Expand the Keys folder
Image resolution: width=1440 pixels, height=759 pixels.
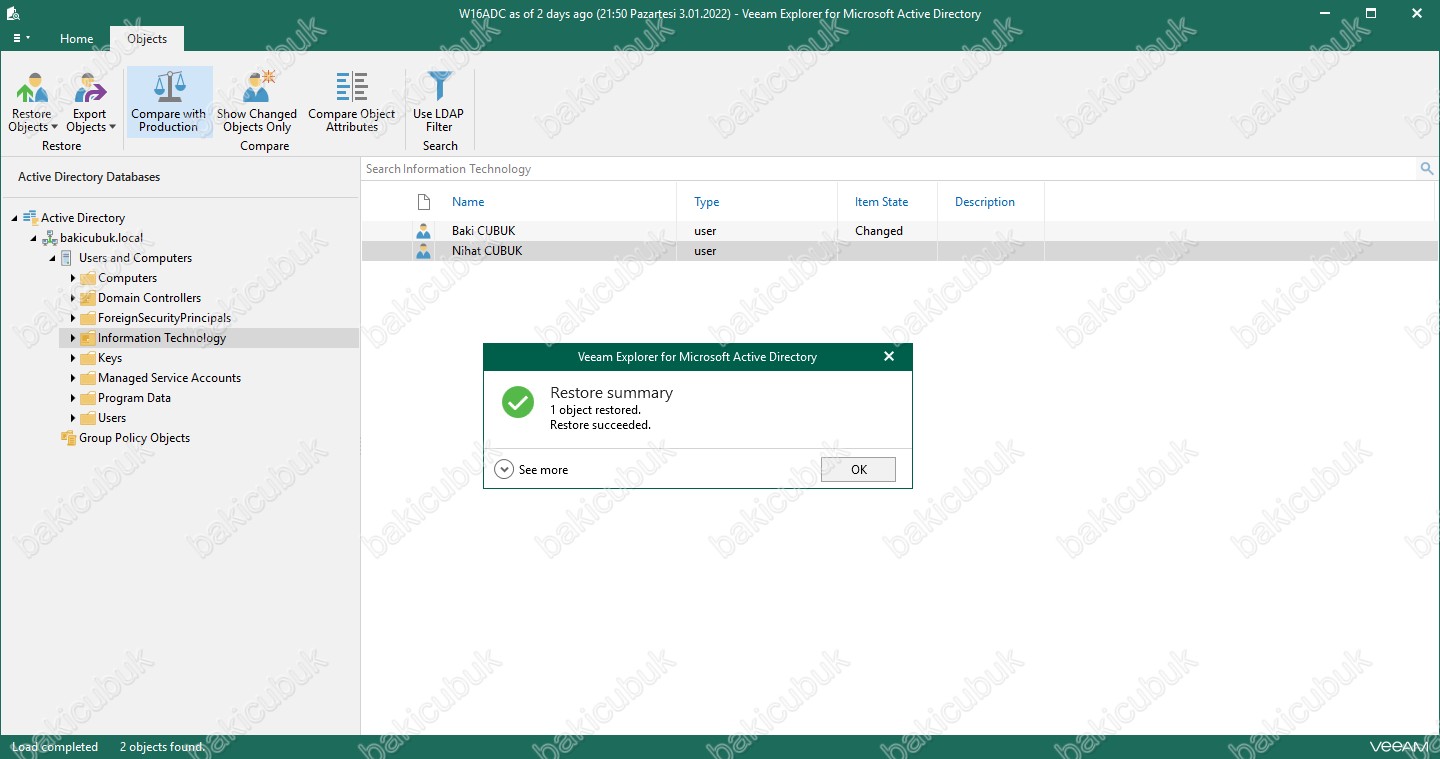tap(73, 358)
